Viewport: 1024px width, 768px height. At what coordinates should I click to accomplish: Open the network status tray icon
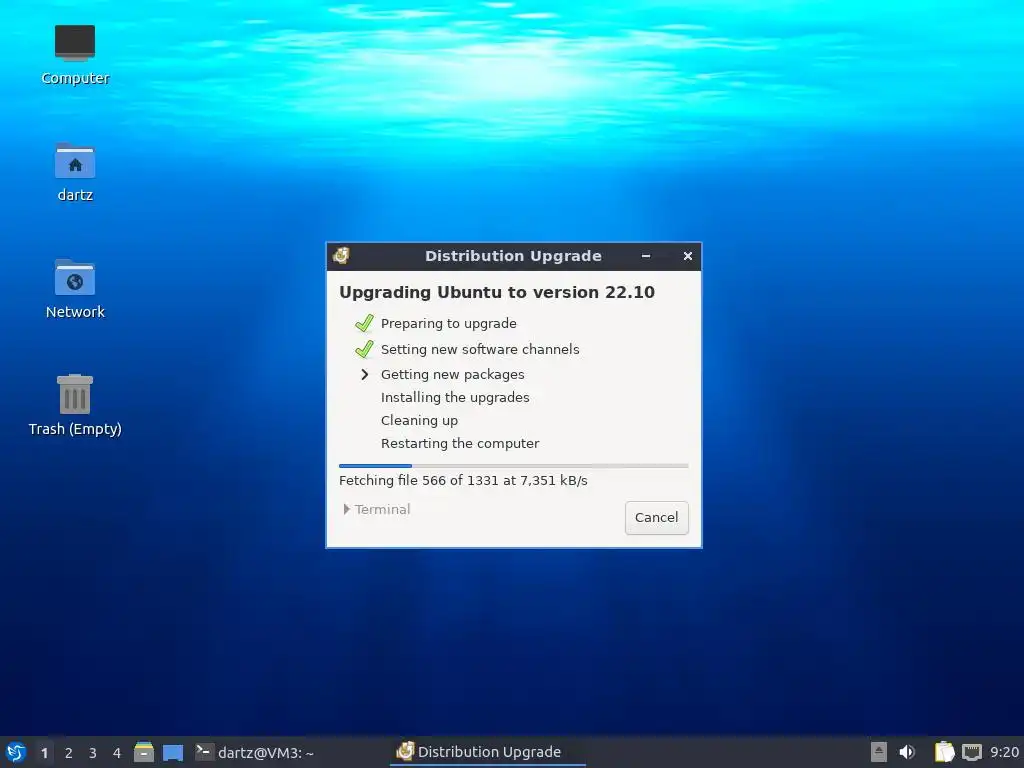[x=972, y=752]
